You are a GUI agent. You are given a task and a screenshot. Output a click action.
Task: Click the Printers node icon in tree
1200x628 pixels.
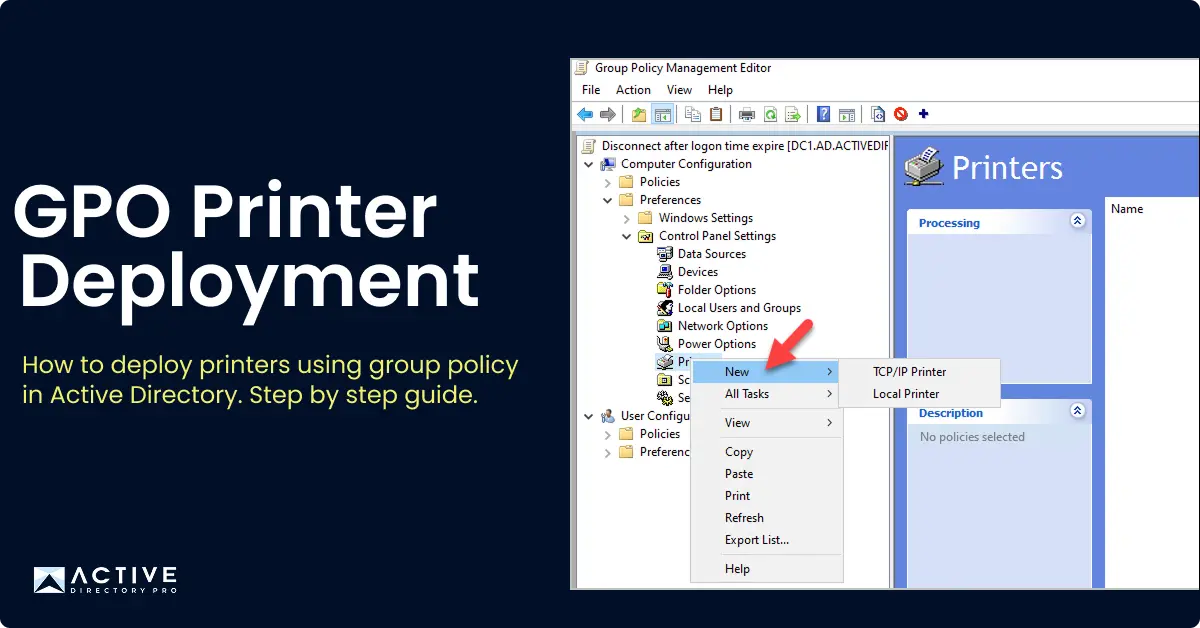click(x=665, y=362)
